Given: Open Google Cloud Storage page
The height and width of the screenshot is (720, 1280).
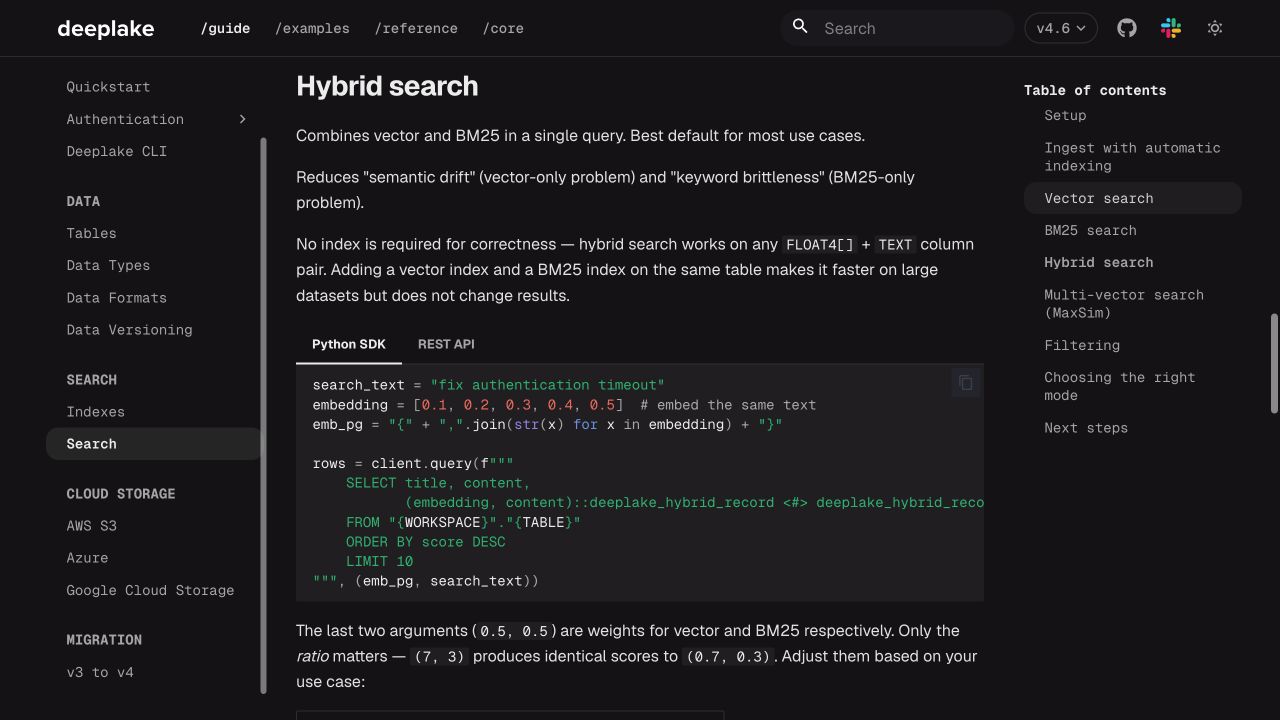Looking at the screenshot, I should (150, 590).
